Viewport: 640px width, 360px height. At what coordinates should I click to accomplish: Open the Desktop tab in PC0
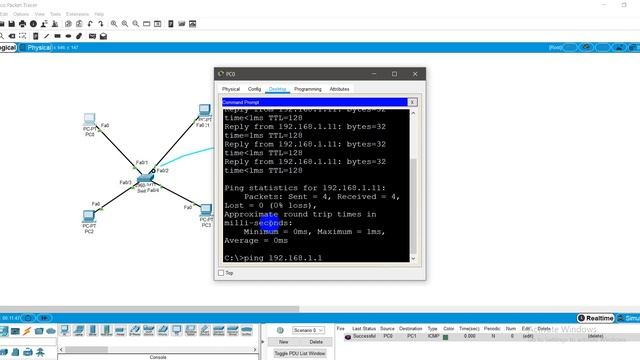278,89
